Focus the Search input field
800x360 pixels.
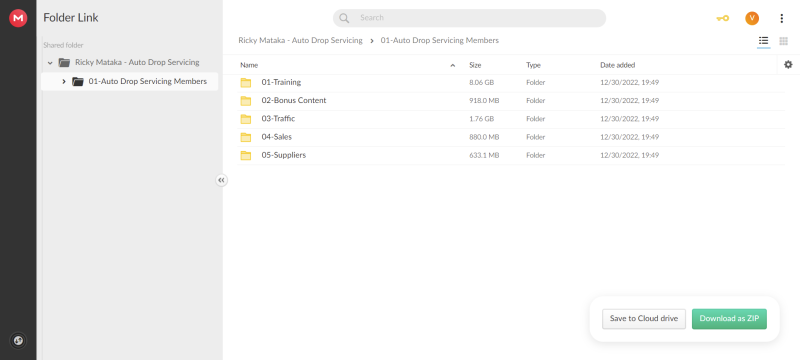469,18
